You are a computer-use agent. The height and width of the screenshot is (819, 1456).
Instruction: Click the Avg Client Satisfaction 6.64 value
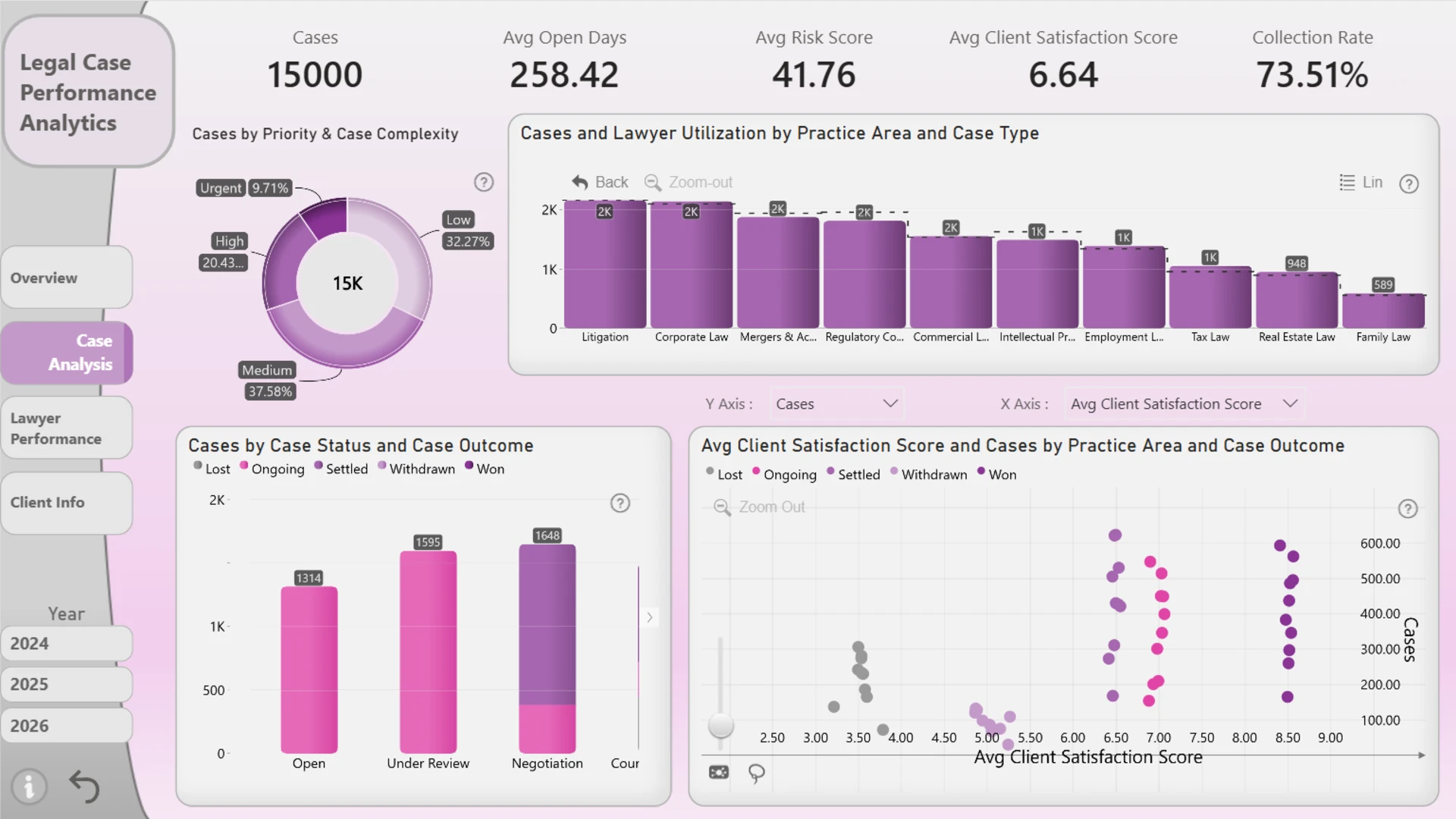pyautogui.click(x=1063, y=75)
